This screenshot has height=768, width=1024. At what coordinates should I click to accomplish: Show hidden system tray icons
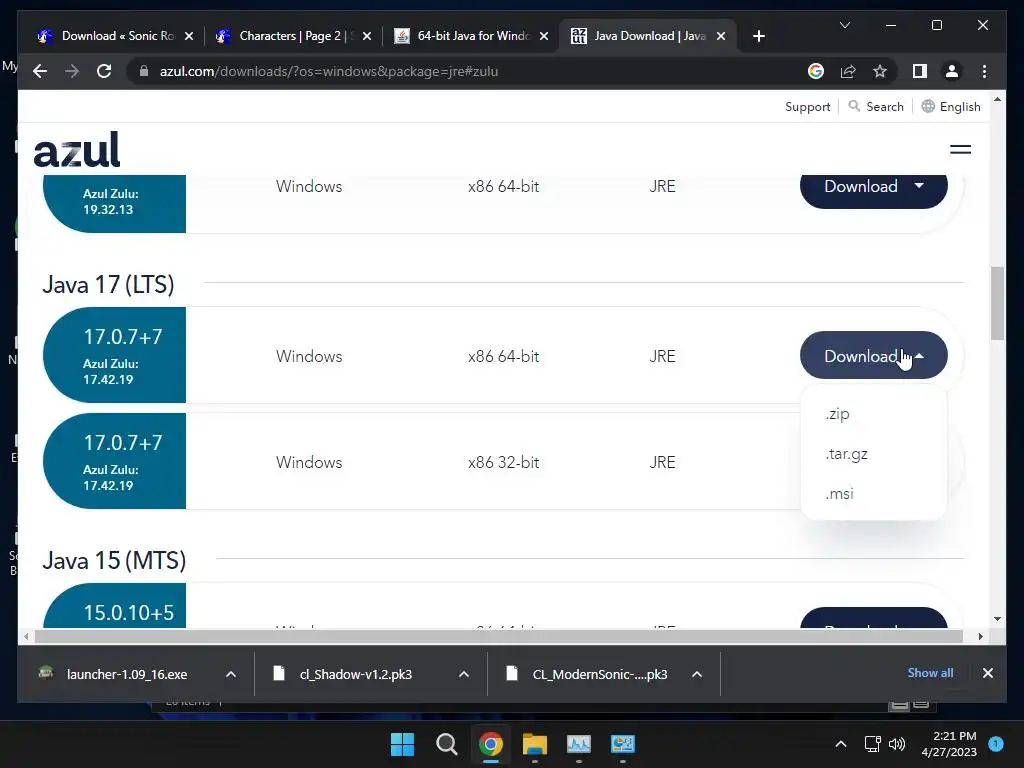tap(841, 744)
